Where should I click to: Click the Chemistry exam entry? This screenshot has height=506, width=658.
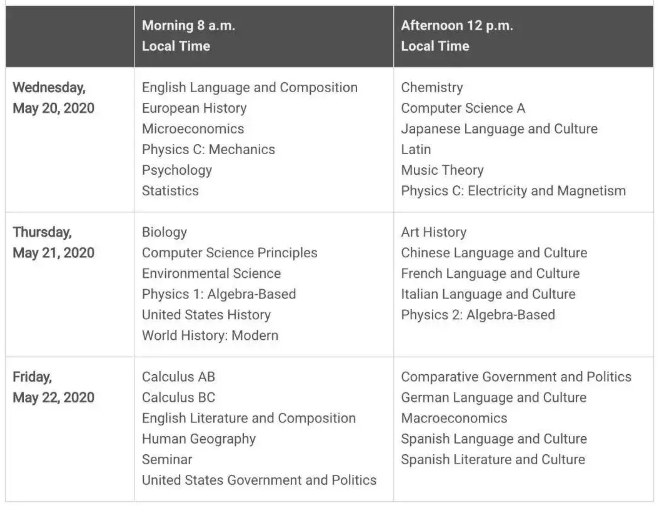tap(432, 87)
